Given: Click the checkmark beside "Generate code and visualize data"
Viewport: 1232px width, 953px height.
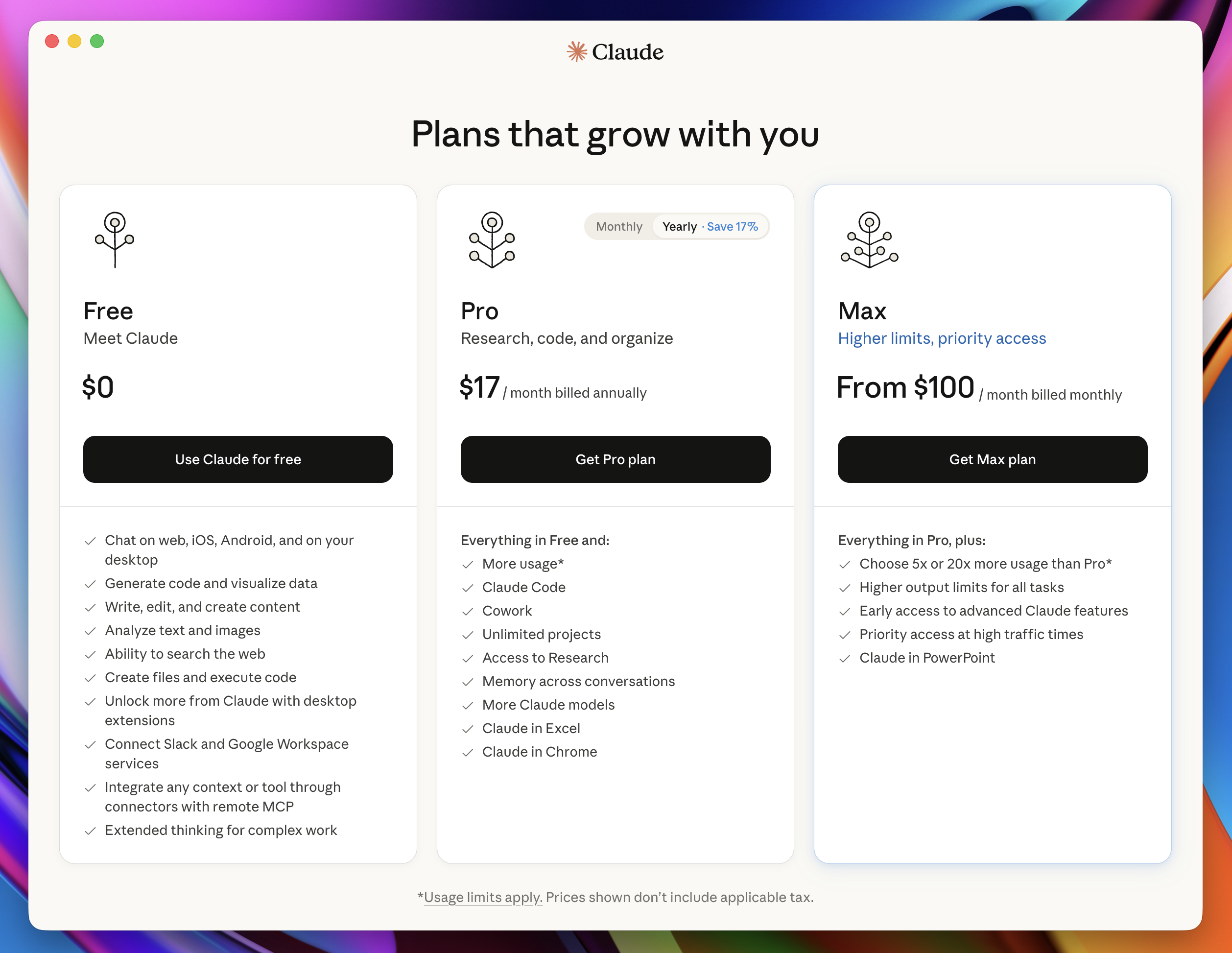Looking at the screenshot, I should [x=91, y=585].
